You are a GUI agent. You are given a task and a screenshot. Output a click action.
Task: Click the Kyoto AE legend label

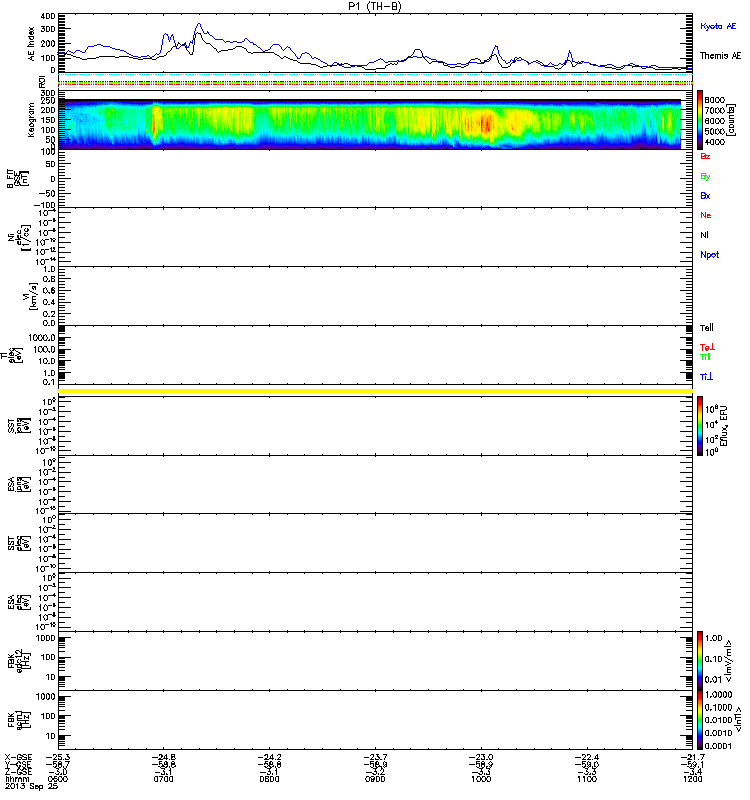pyautogui.click(x=719, y=24)
